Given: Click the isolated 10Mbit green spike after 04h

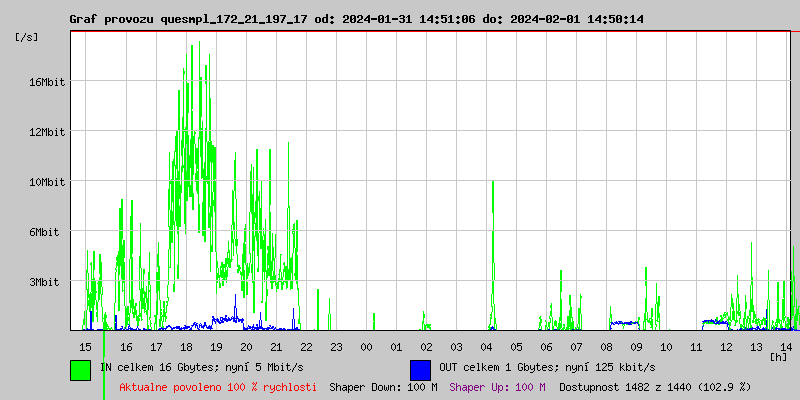Looking at the screenshot, I should click(x=493, y=255).
